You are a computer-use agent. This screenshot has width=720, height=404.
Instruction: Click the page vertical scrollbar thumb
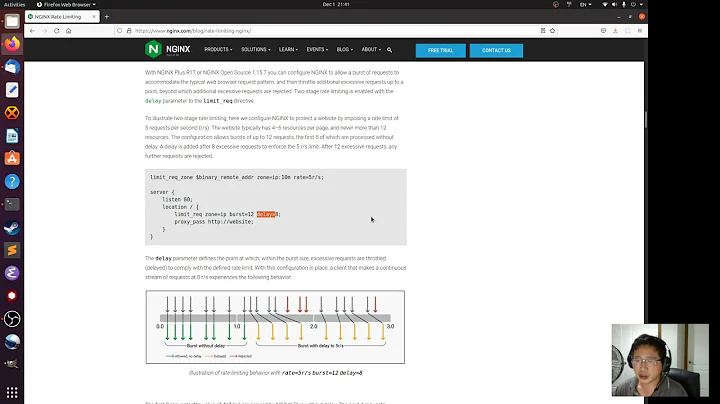click(646, 119)
